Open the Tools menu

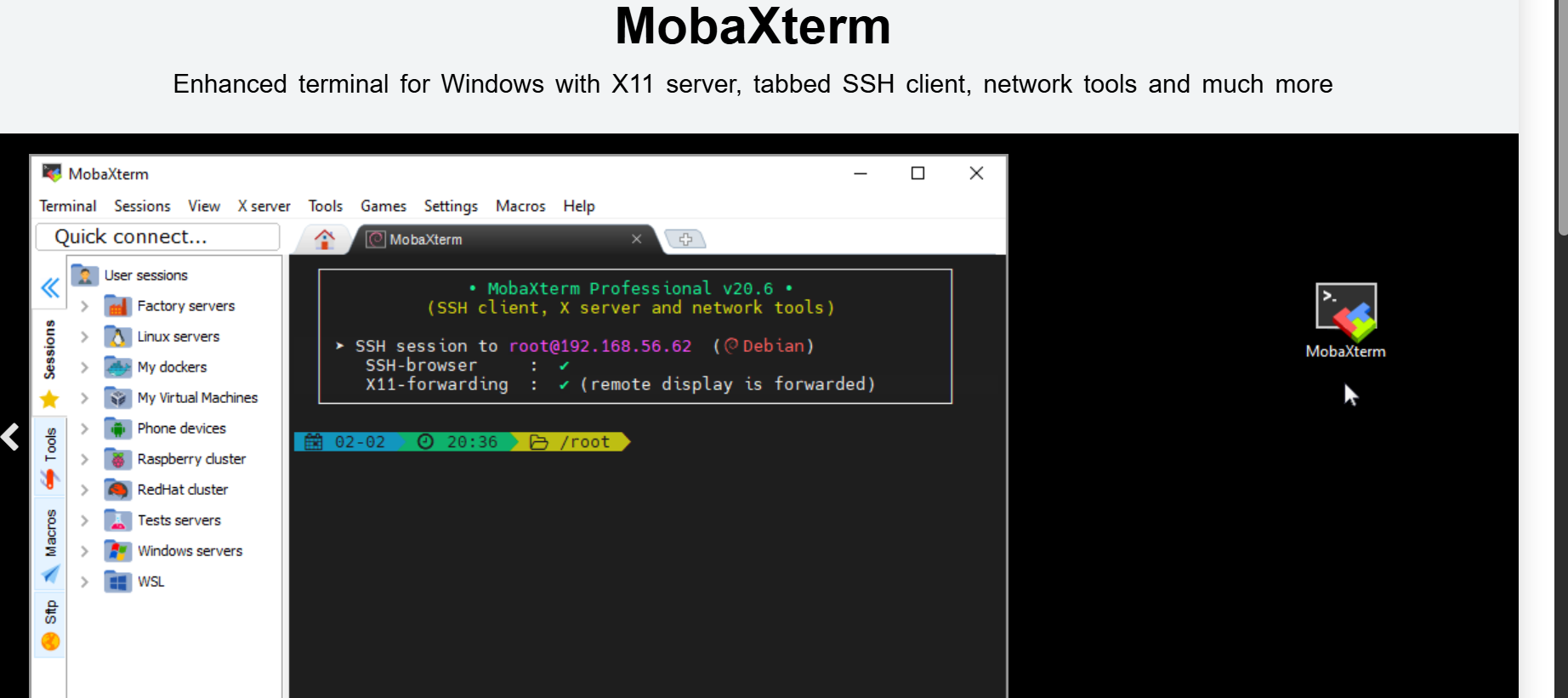326,206
